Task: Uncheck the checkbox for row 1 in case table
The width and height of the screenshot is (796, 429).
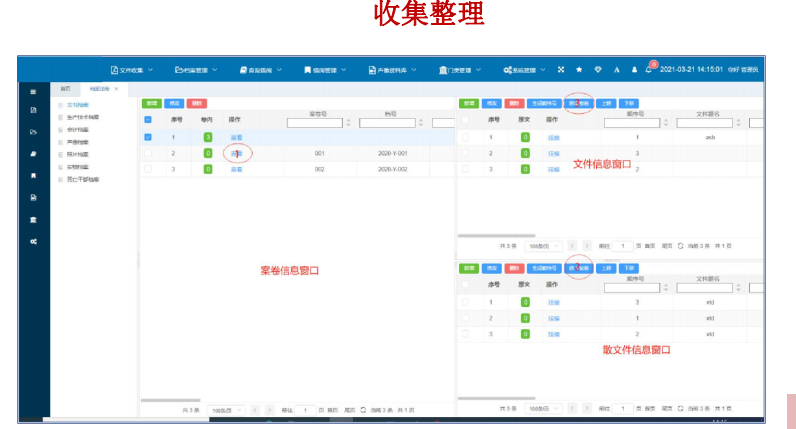Action: coord(148,137)
